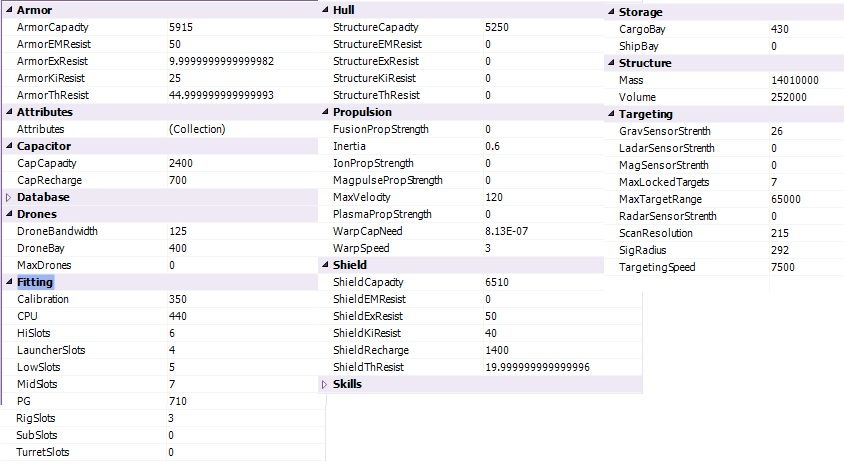Screen dimensions: 844x467
Task: Collapse the Armor category
Action: click(x=9, y=10)
